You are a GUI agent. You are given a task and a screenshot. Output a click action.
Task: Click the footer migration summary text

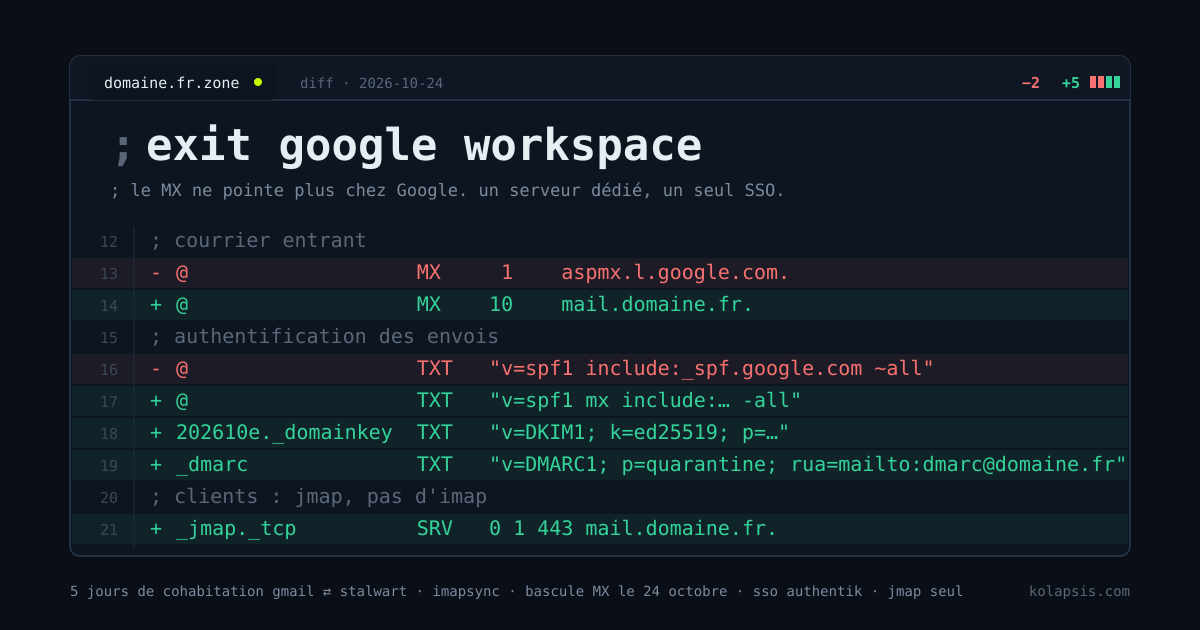click(516, 591)
